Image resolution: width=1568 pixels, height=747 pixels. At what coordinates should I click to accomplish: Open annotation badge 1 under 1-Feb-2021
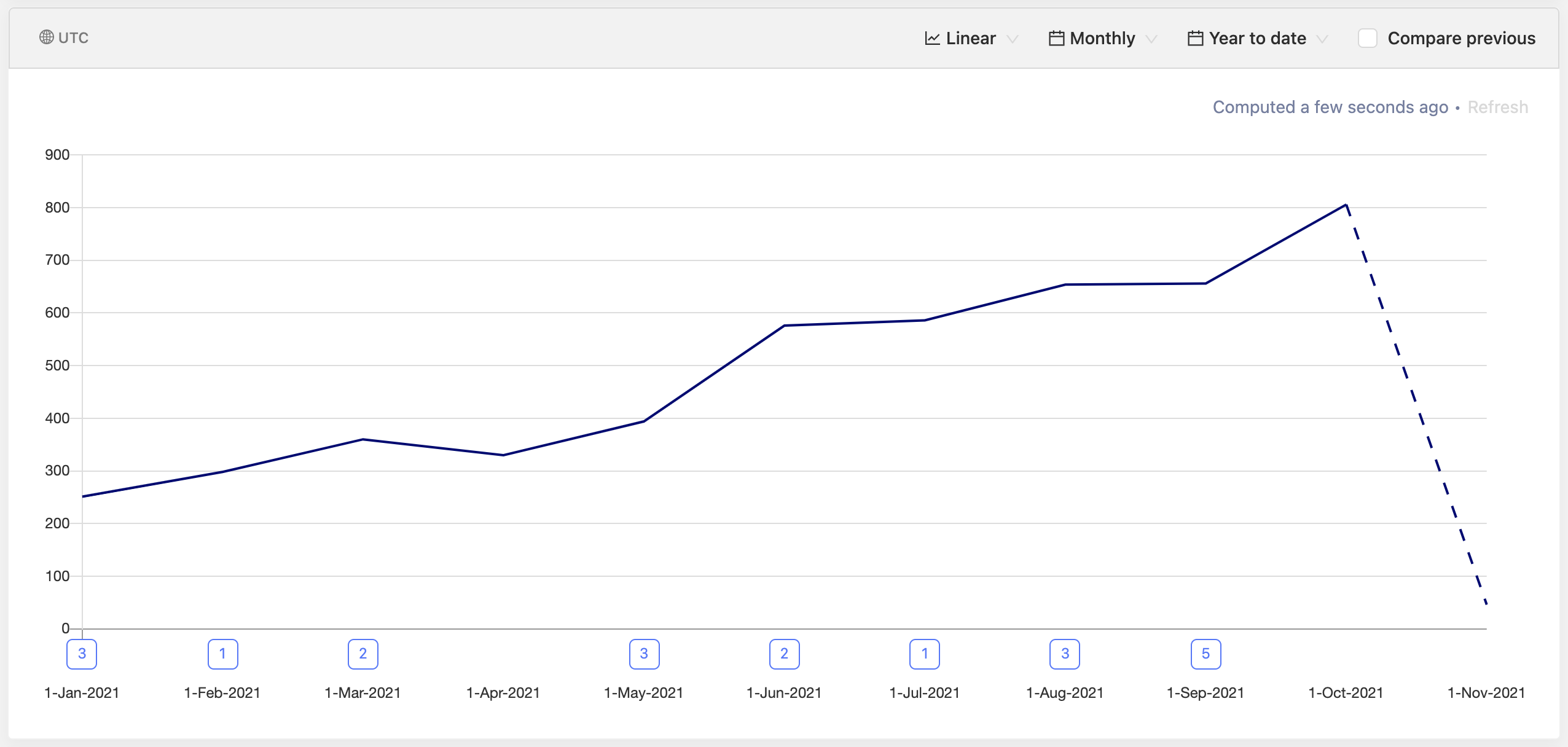point(222,654)
